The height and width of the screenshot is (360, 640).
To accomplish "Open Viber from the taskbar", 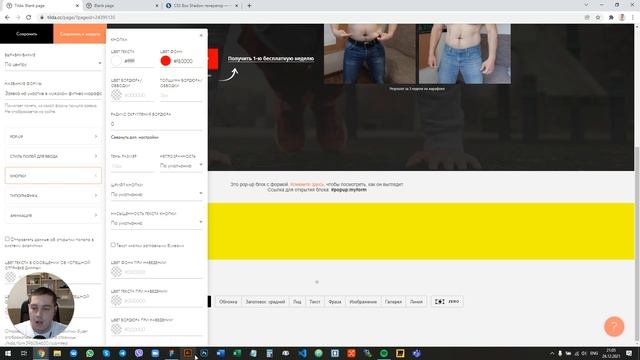I will point(139,353).
